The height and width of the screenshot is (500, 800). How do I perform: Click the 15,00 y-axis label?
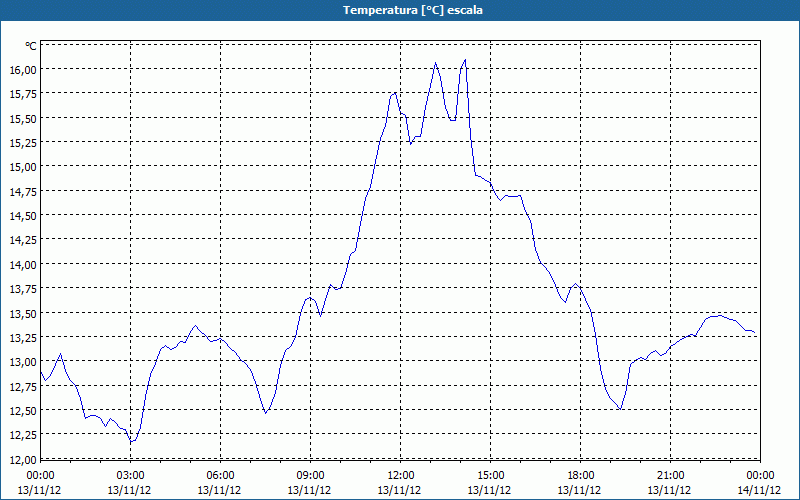pos(23,167)
